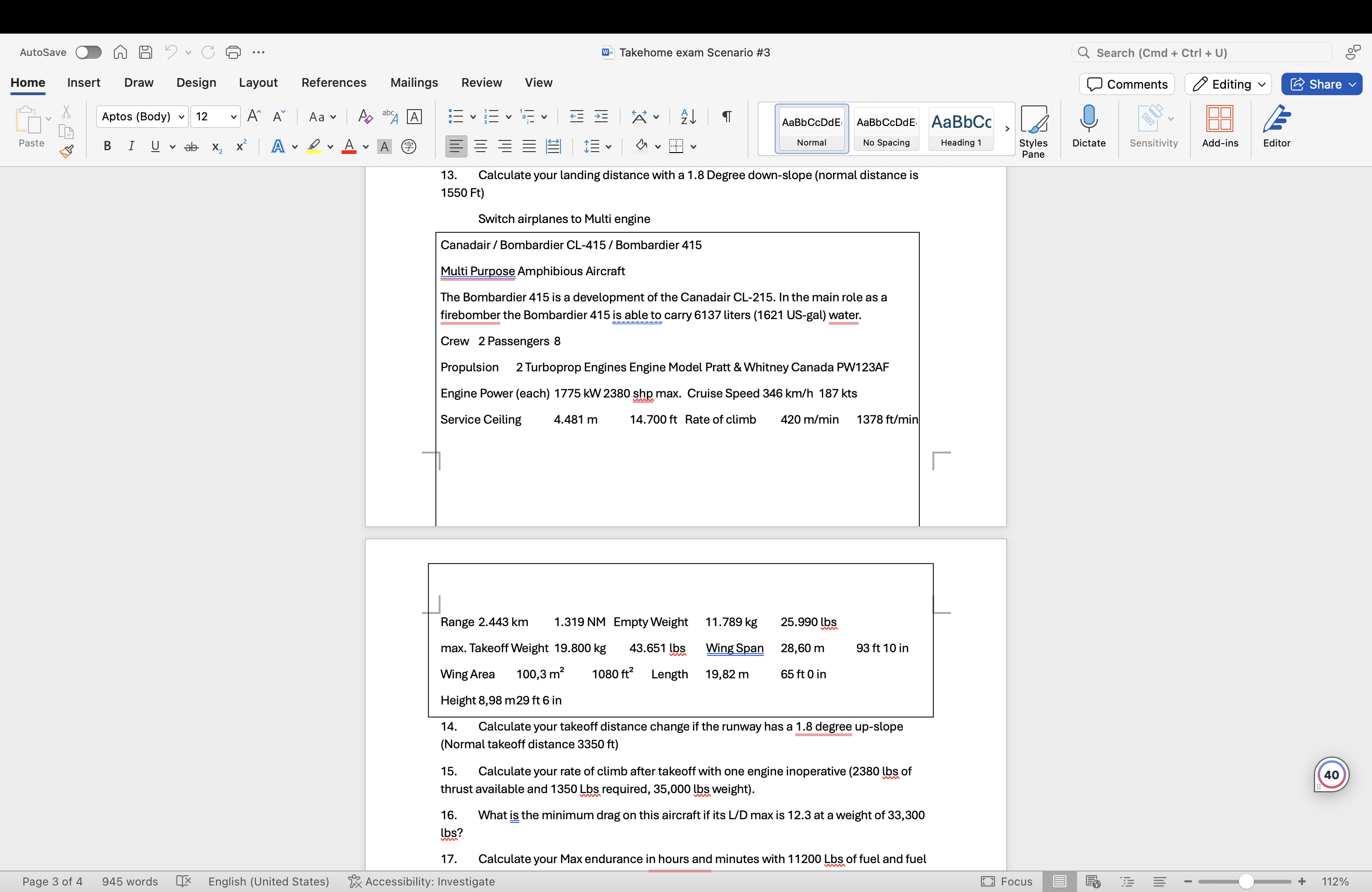This screenshot has width=1372, height=892.
Task: Toggle Focus mode in the status bar
Action: click(1007, 881)
